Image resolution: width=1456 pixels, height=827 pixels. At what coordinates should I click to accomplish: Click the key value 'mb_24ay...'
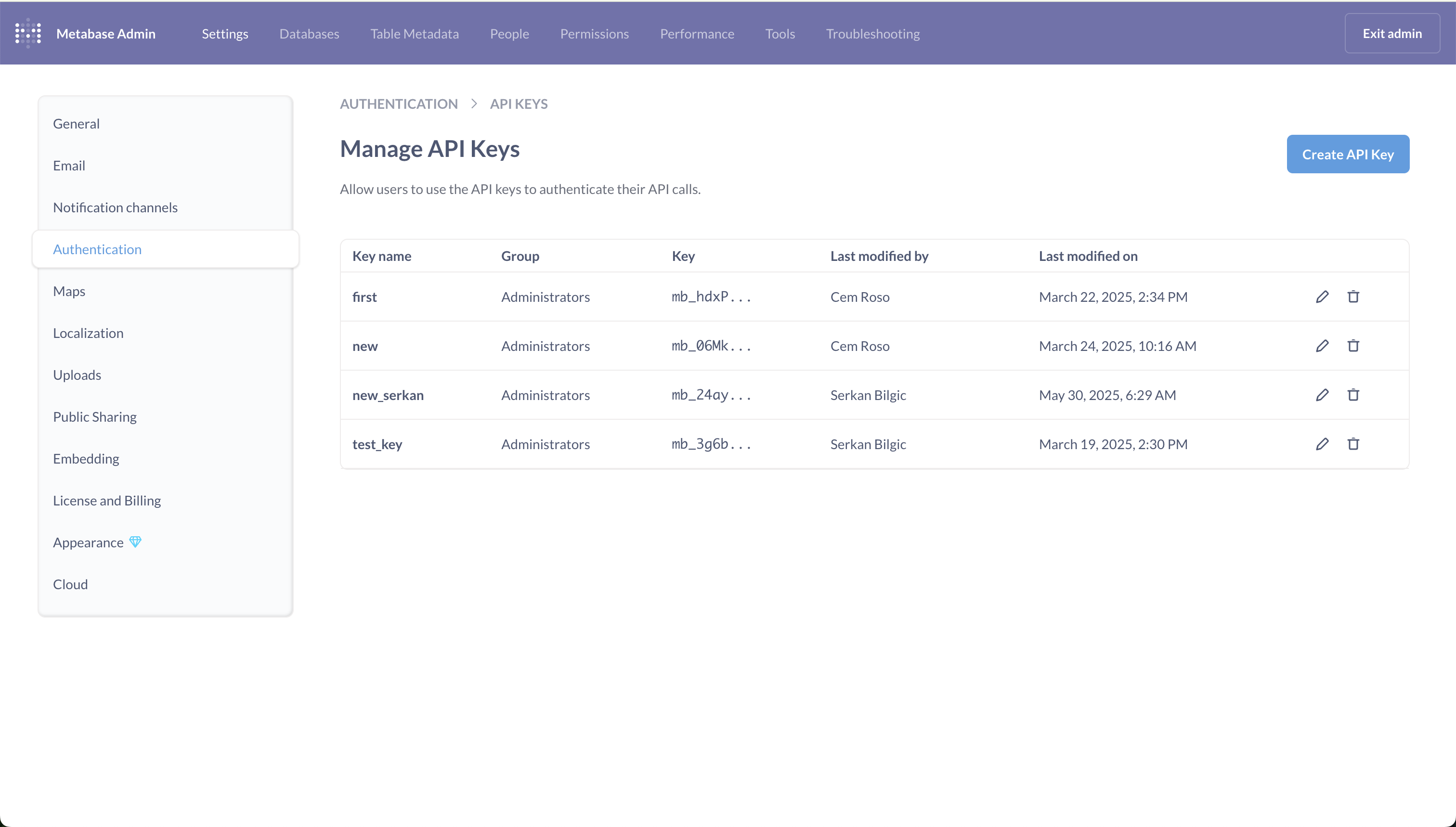(x=711, y=395)
